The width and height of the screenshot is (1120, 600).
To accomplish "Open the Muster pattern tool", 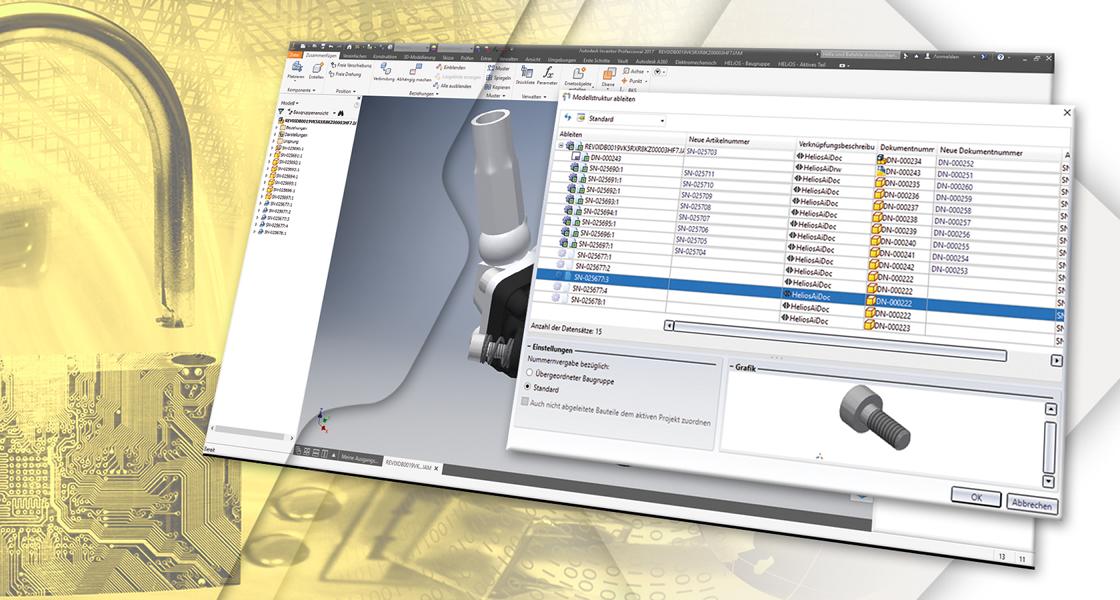I will tap(499, 68).
